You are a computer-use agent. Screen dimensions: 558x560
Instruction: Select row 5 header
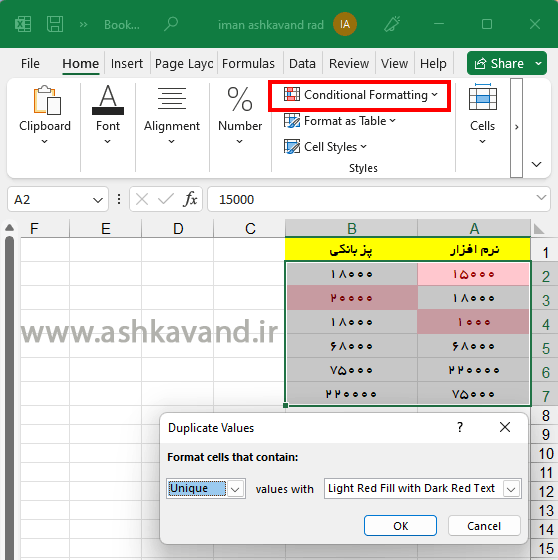545,348
